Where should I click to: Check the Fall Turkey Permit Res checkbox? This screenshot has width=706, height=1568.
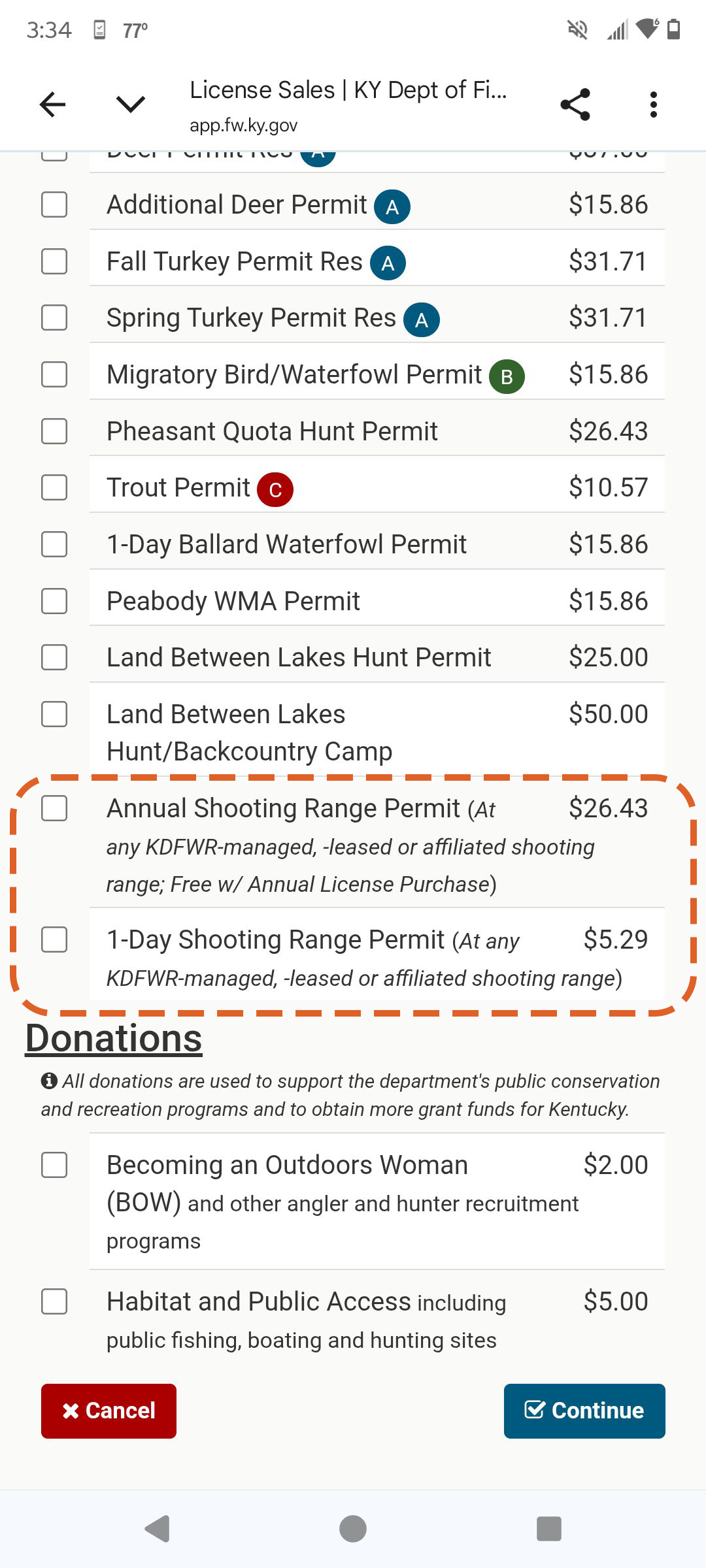pyautogui.click(x=54, y=261)
